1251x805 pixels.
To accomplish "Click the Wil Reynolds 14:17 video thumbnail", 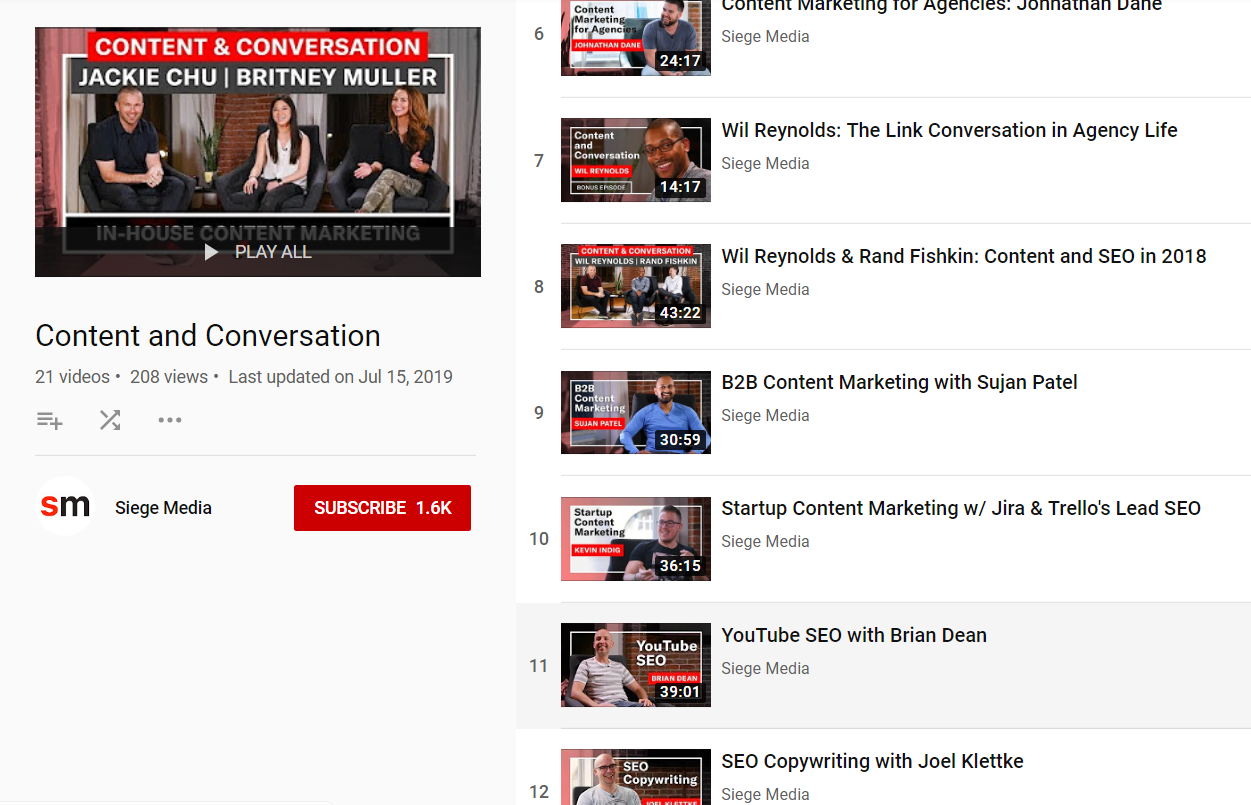I will click(x=636, y=160).
